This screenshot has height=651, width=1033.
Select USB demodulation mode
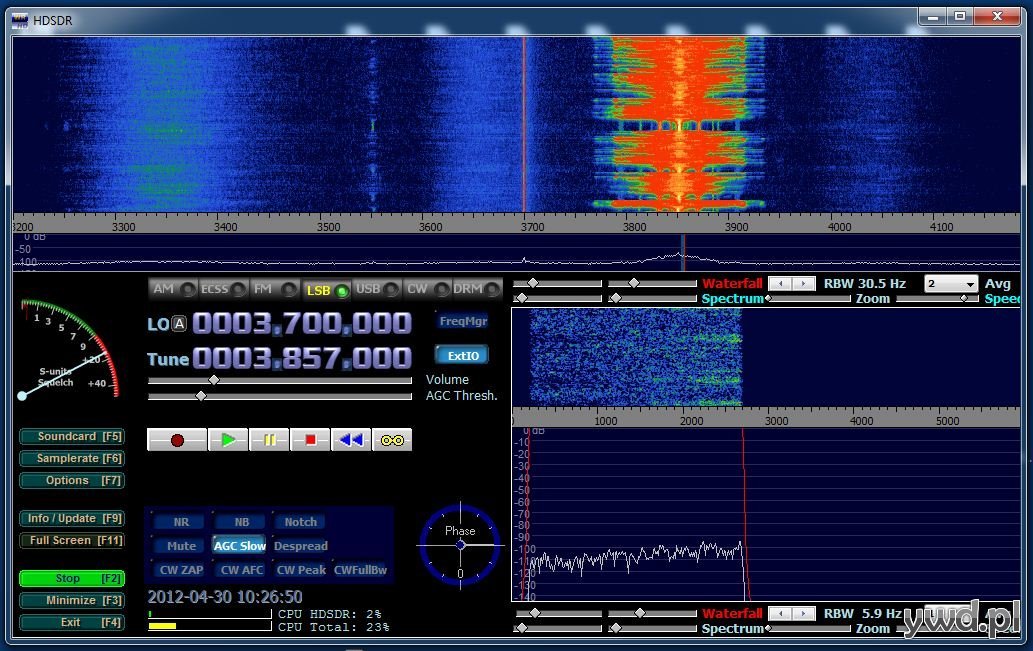377,289
